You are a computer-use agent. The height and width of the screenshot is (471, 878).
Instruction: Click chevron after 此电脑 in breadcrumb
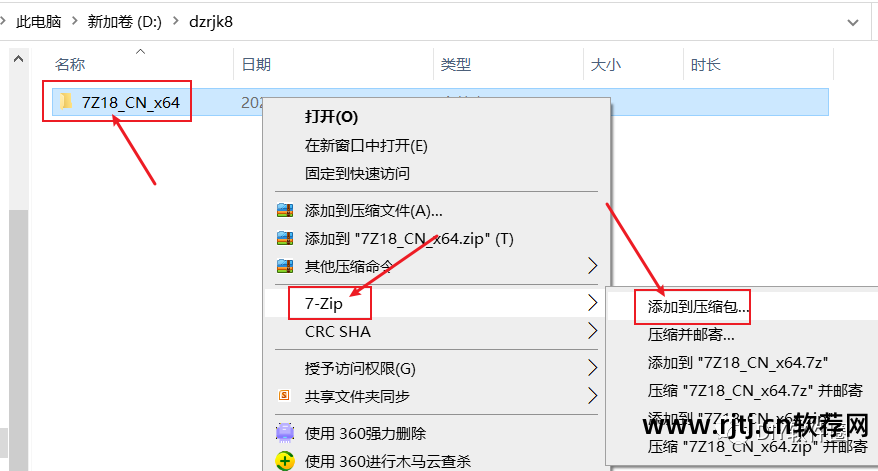click(74, 22)
